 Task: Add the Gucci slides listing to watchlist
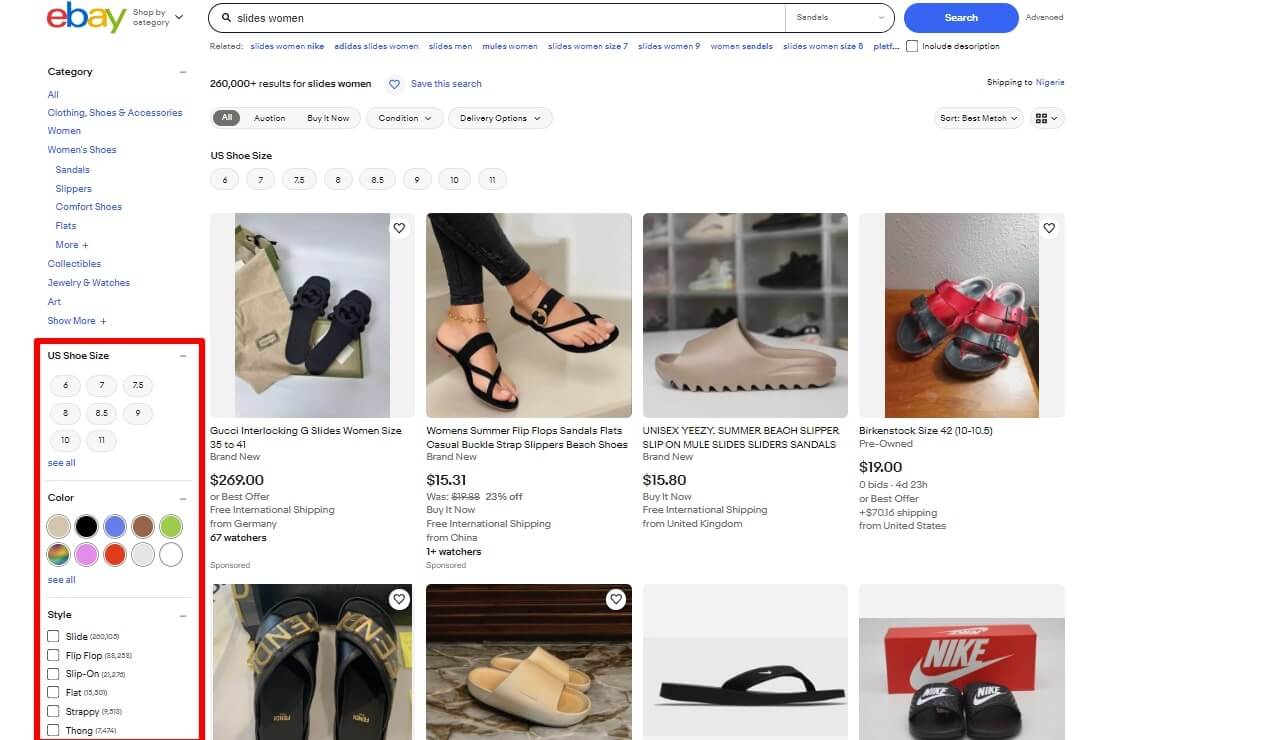pyautogui.click(x=399, y=228)
